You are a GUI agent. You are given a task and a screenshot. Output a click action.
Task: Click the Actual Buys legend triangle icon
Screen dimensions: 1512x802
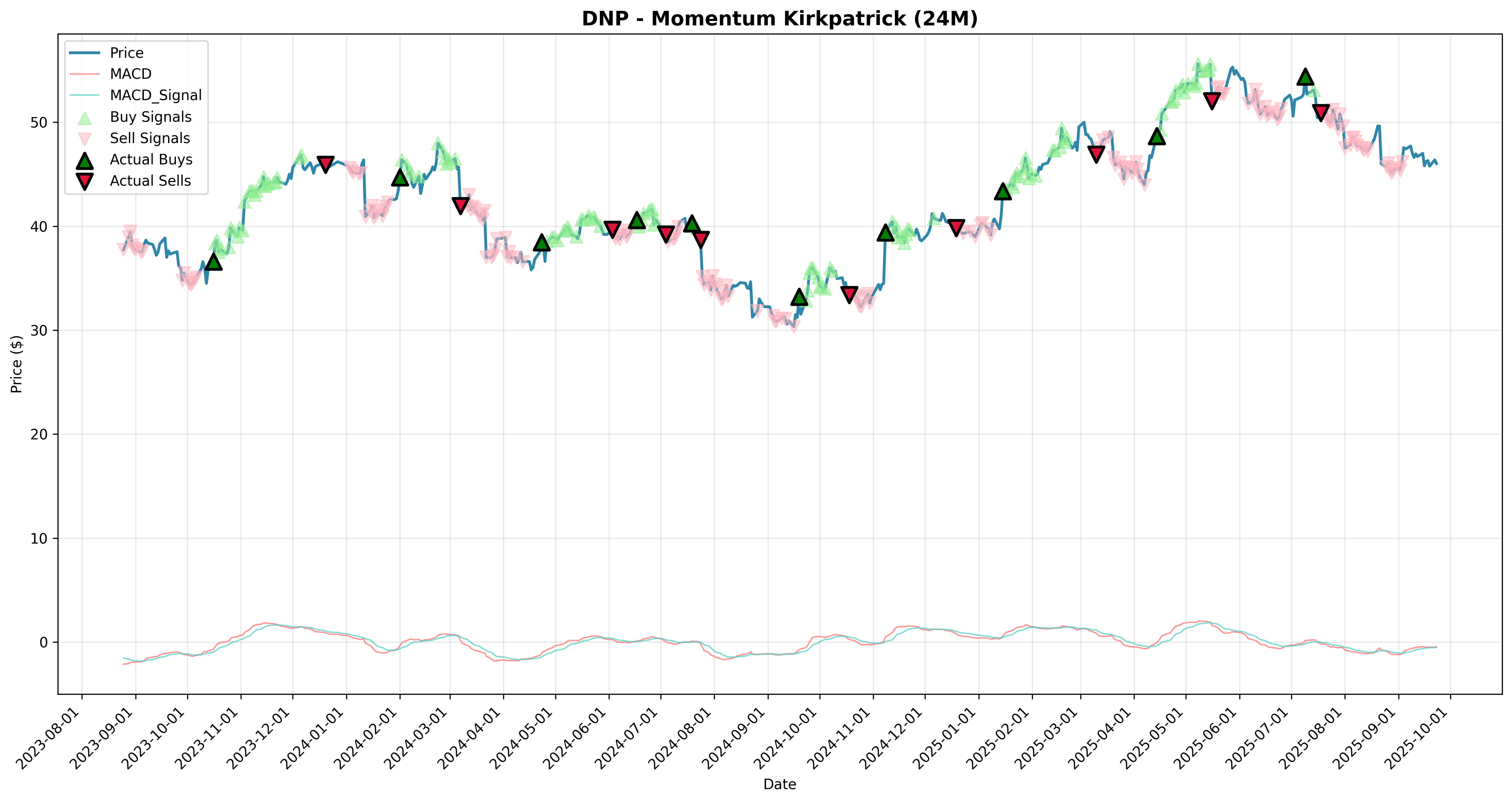pos(85,160)
